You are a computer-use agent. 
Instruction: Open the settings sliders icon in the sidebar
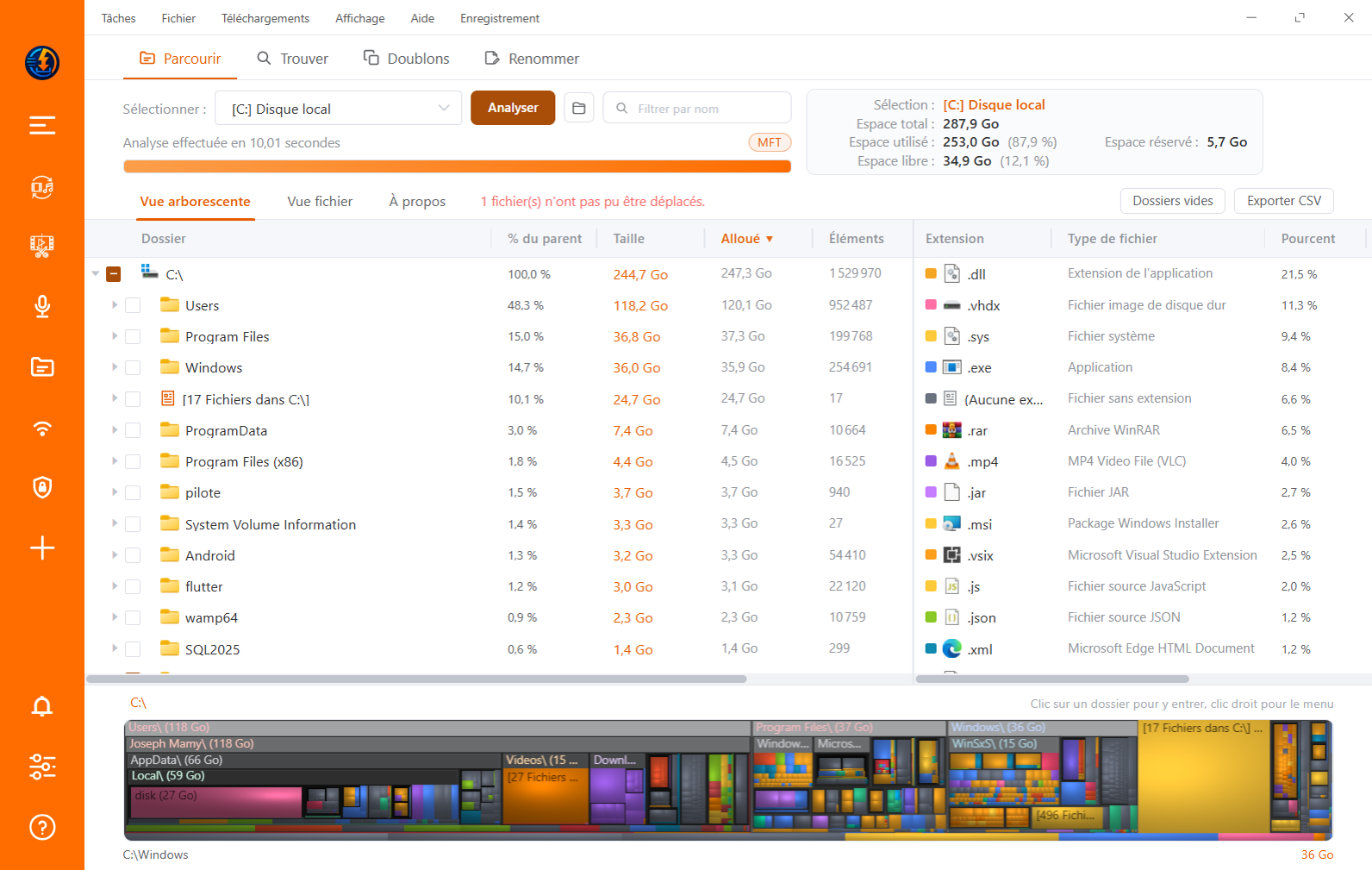(x=42, y=767)
